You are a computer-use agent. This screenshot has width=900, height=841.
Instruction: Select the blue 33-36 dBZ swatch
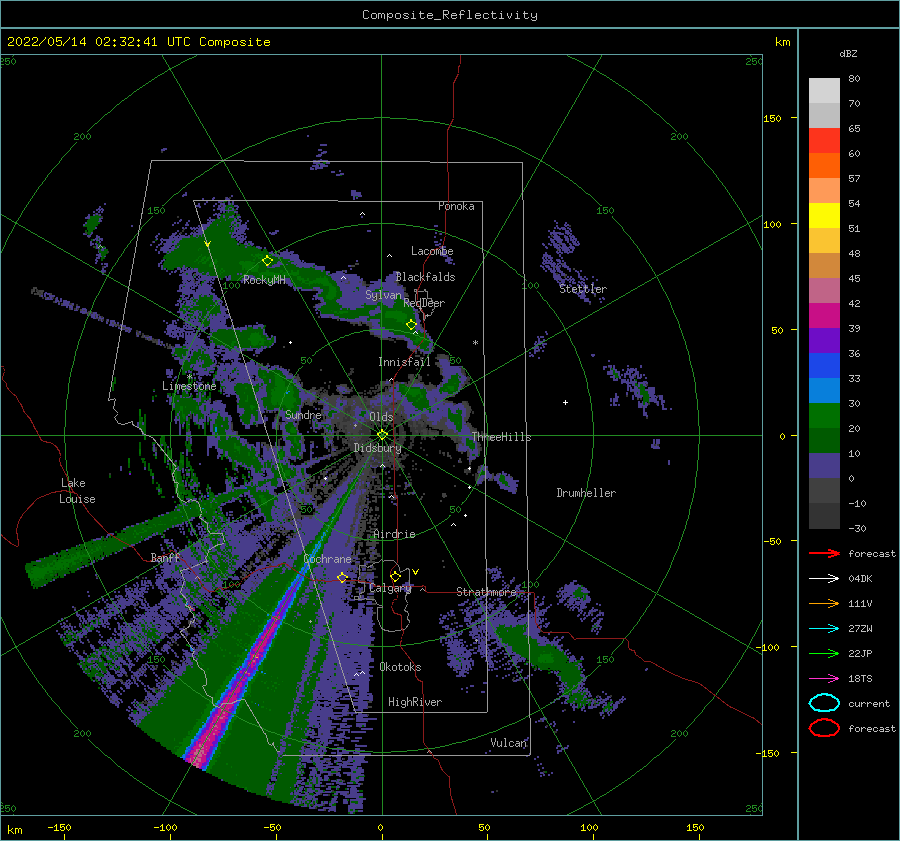pyautogui.click(x=824, y=366)
